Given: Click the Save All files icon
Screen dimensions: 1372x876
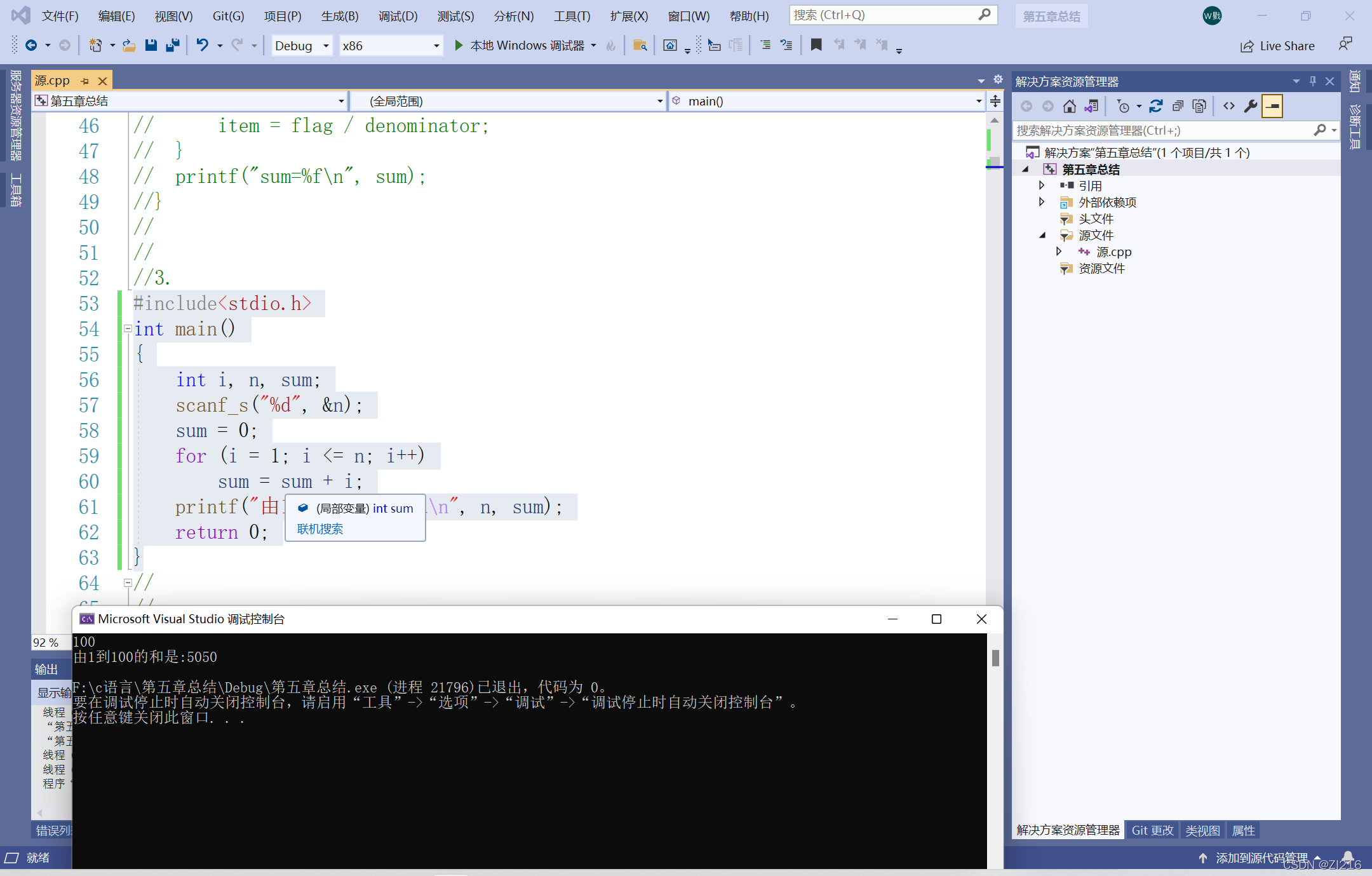Looking at the screenshot, I should coord(173,47).
